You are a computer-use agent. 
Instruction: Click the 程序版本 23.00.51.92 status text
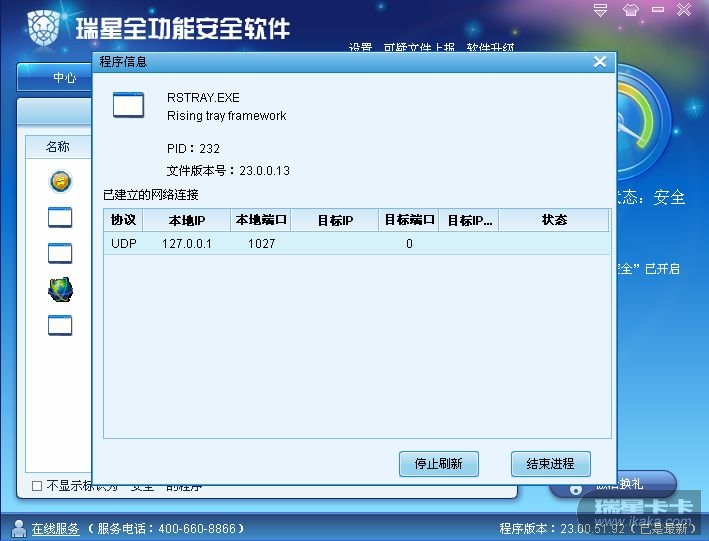[x=597, y=528]
